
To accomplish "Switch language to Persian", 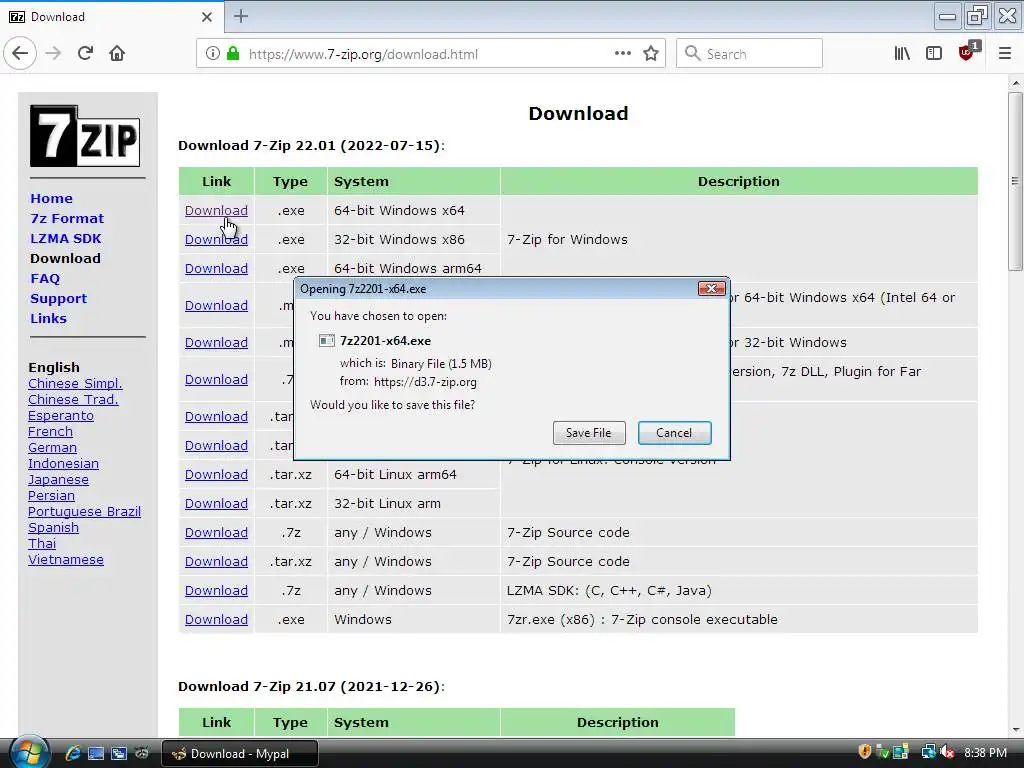I will (51, 496).
